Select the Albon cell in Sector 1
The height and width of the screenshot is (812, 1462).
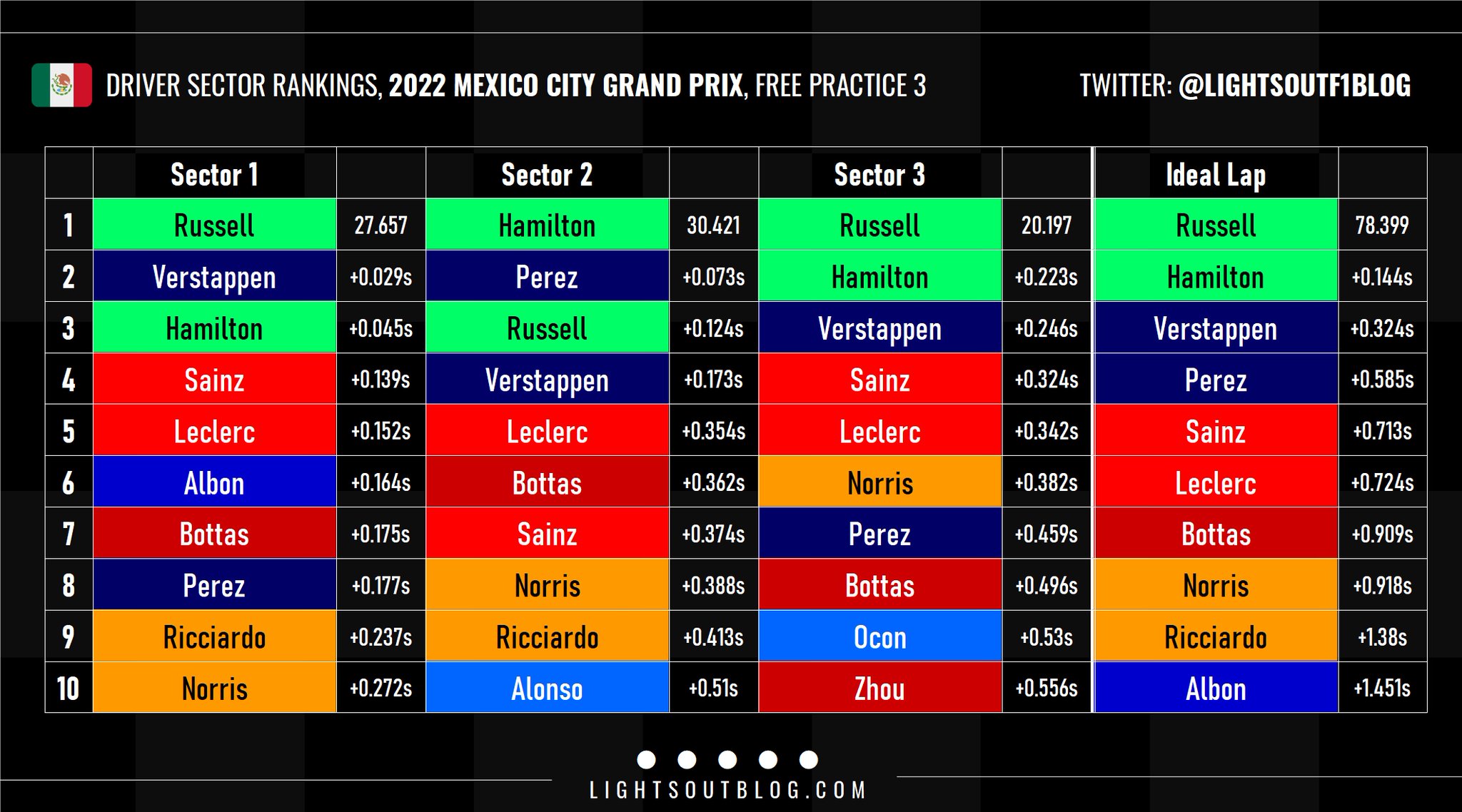coord(214,483)
